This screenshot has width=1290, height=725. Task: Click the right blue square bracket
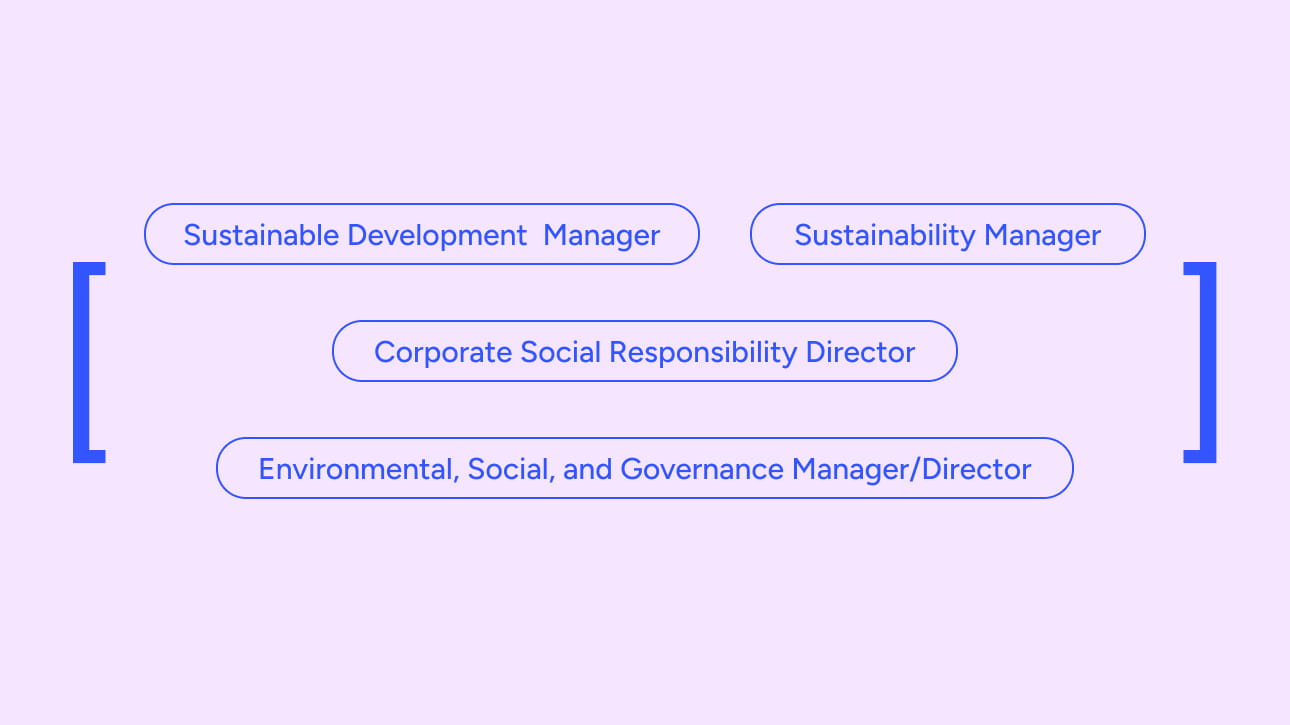point(1208,362)
